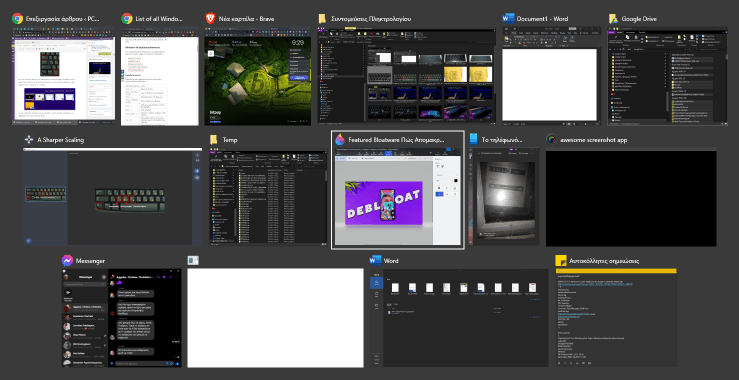Click the Brave lion icon
This screenshot has width=739, height=380.
(210, 19)
